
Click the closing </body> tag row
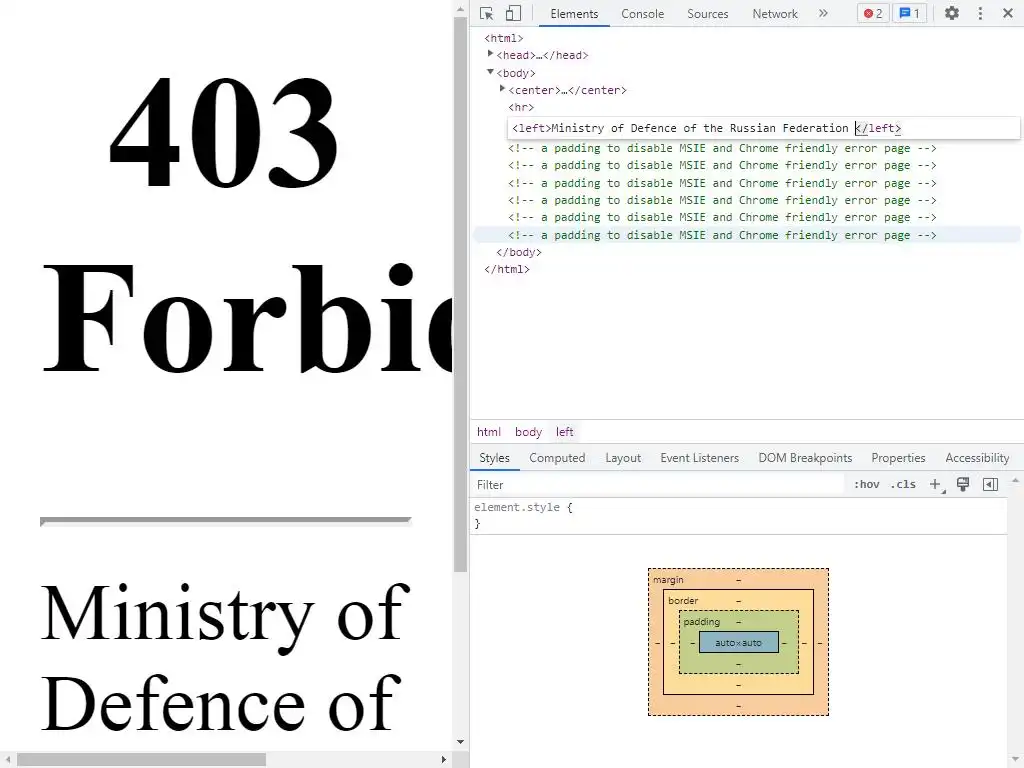519,252
